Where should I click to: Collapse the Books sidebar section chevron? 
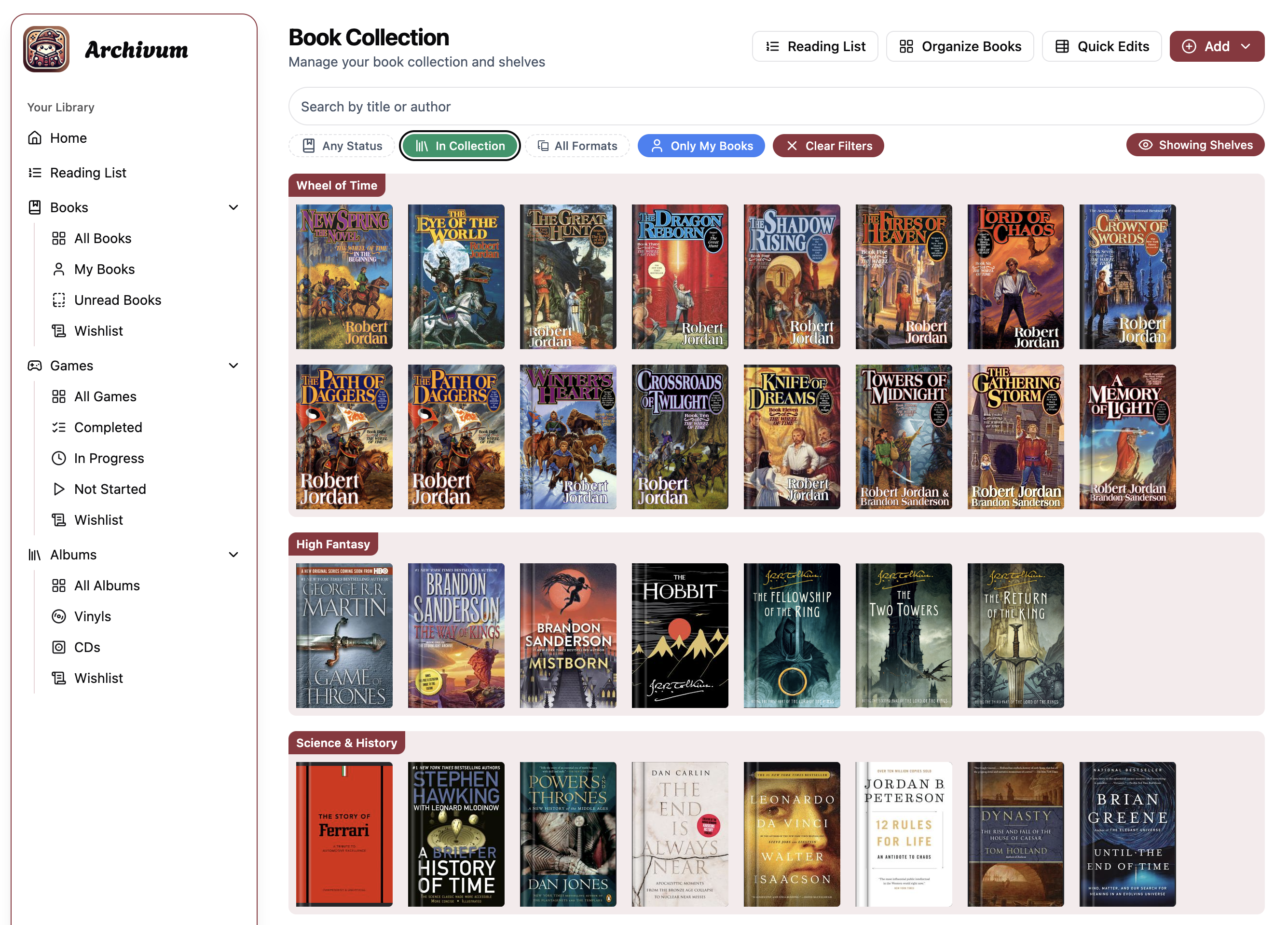click(x=233, y=207)
